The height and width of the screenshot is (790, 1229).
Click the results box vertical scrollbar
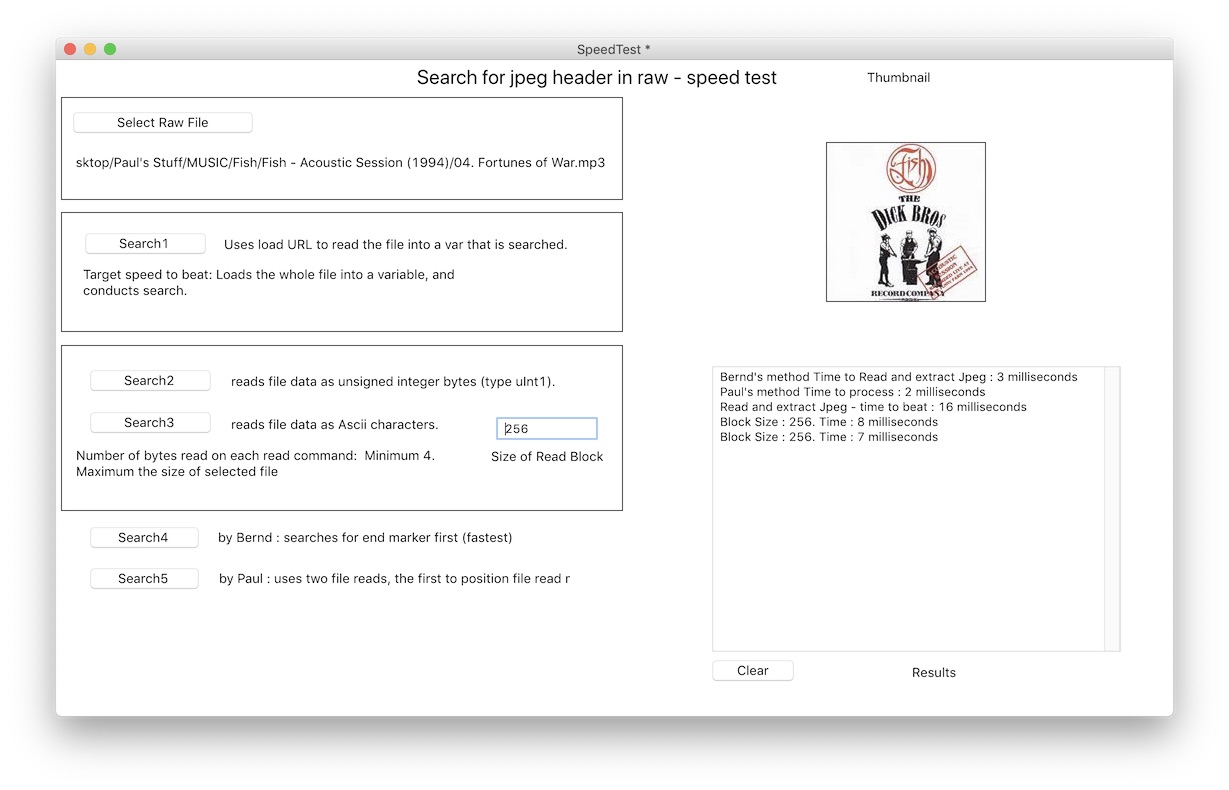(x=1111, y=509)
